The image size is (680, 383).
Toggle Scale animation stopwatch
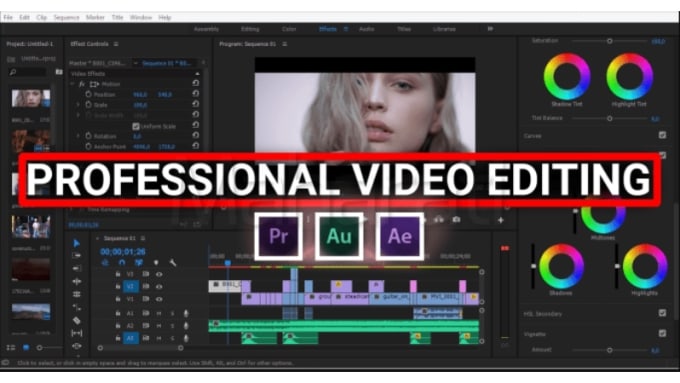coord(88,105)
